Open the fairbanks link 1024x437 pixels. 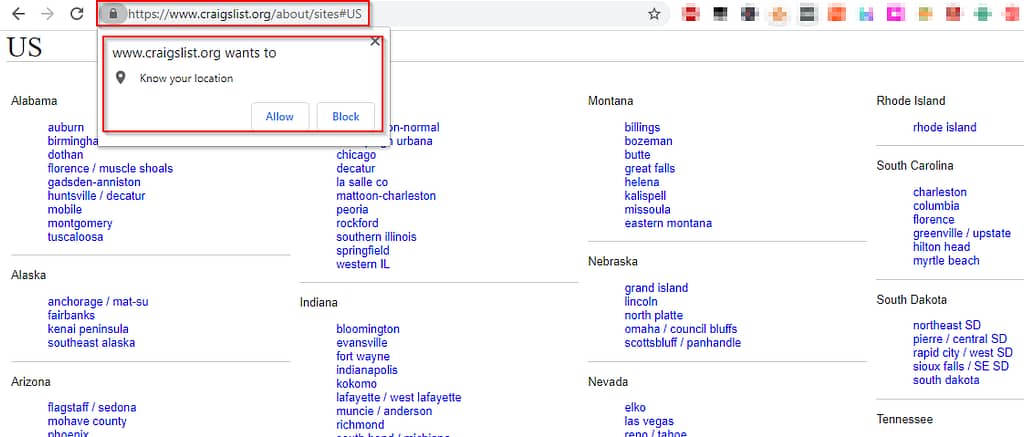[x=71, y=316]
